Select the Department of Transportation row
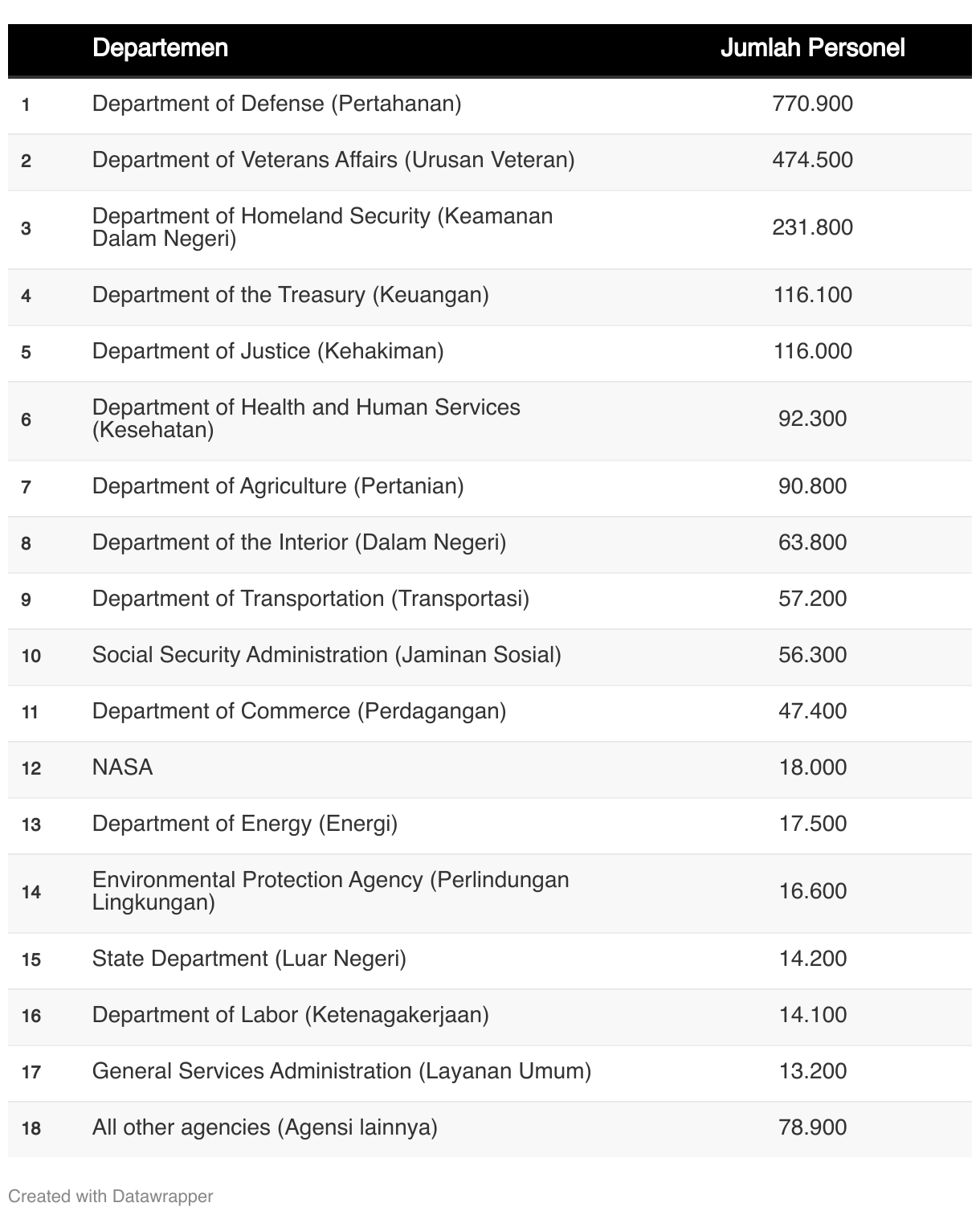 (310, 599)
